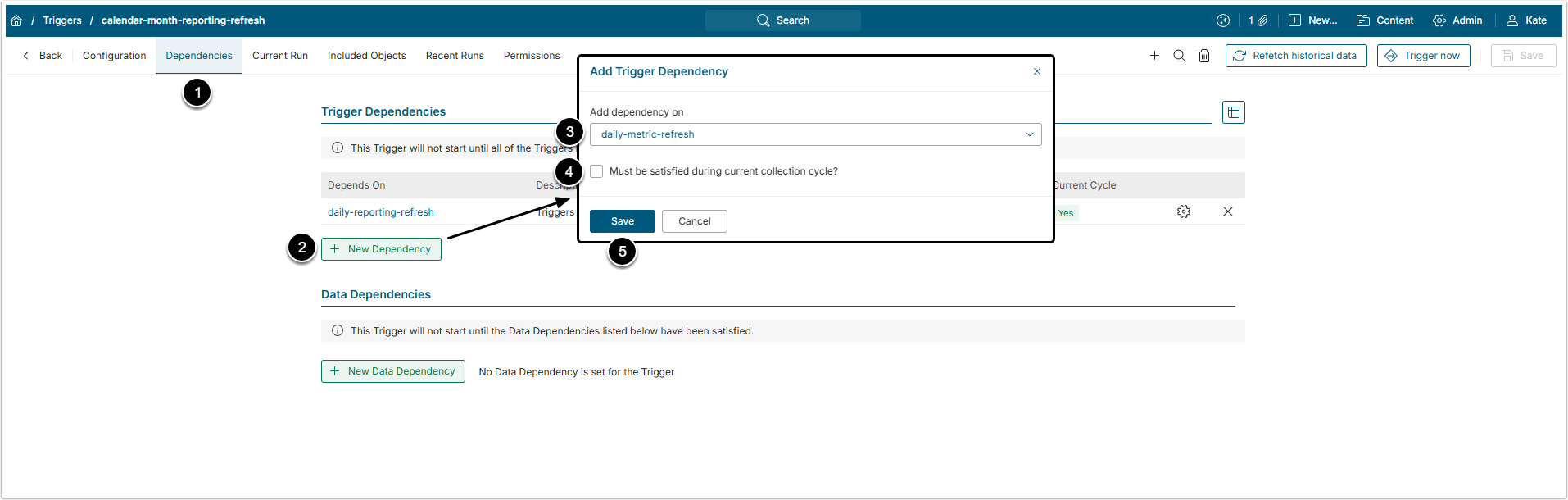Click the home icon in breadcrumb

coord(16,20)
